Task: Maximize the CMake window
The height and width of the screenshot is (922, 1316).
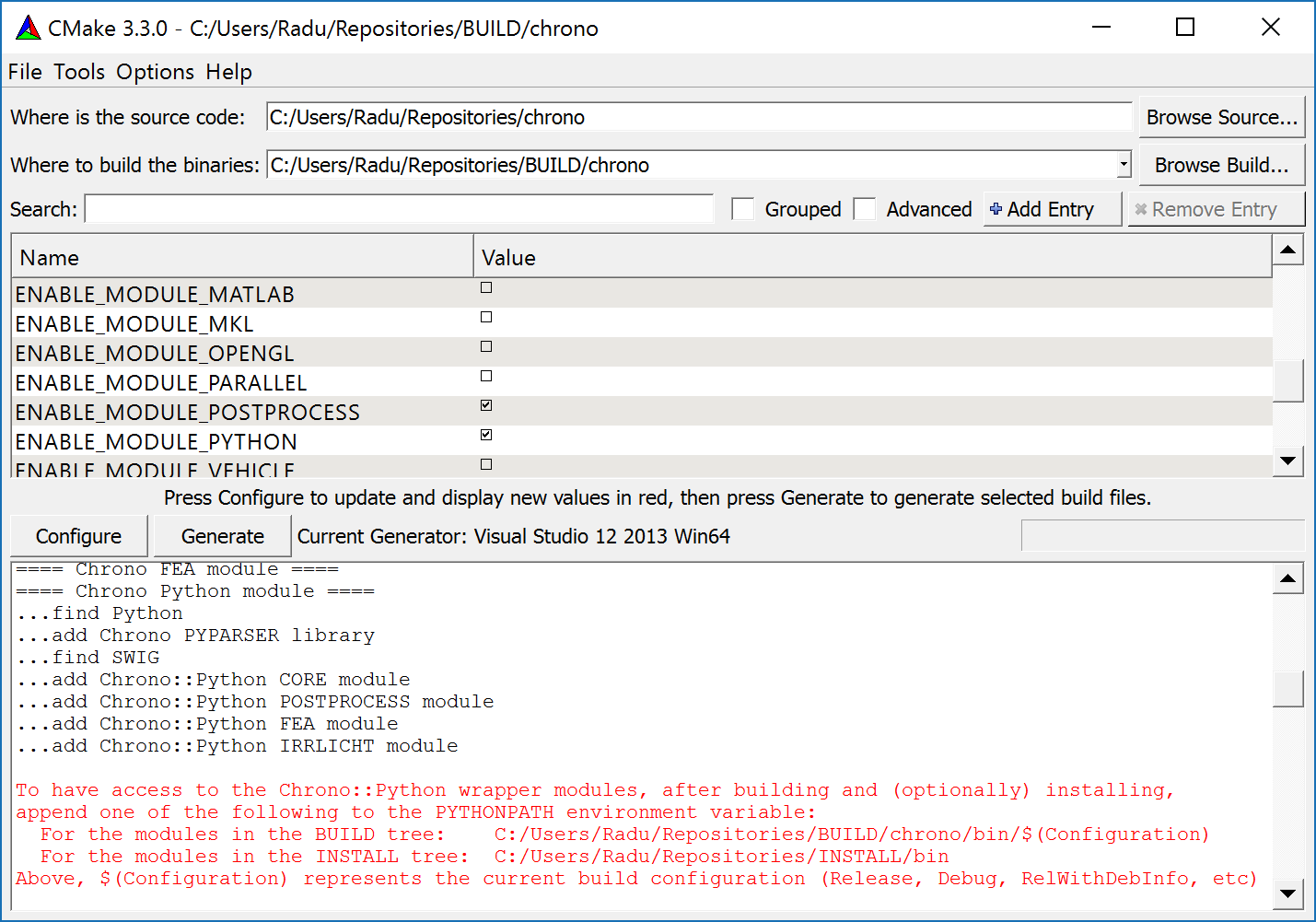Action: 1185,28
